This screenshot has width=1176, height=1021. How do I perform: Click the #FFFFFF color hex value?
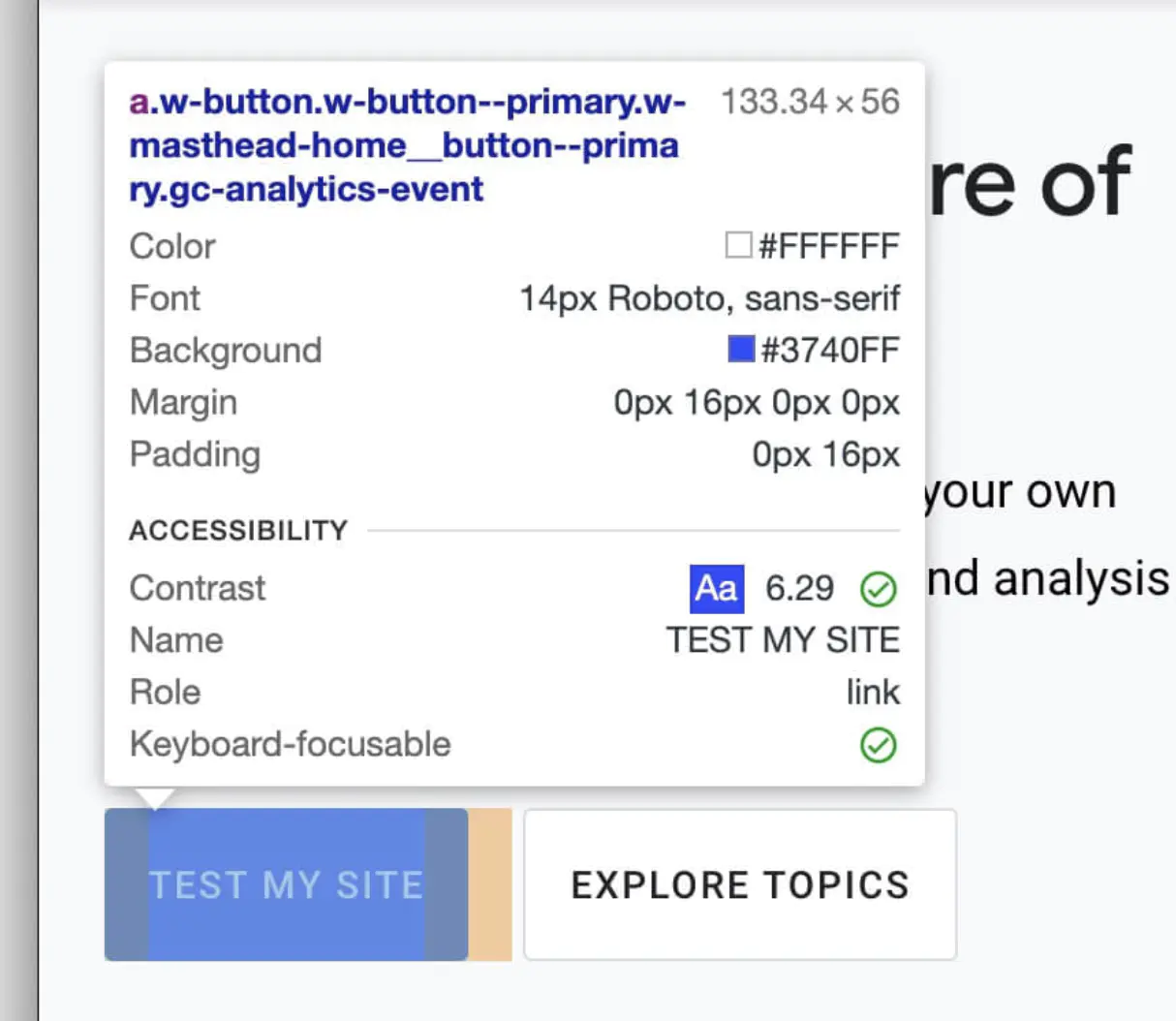(x=829, y=246)
